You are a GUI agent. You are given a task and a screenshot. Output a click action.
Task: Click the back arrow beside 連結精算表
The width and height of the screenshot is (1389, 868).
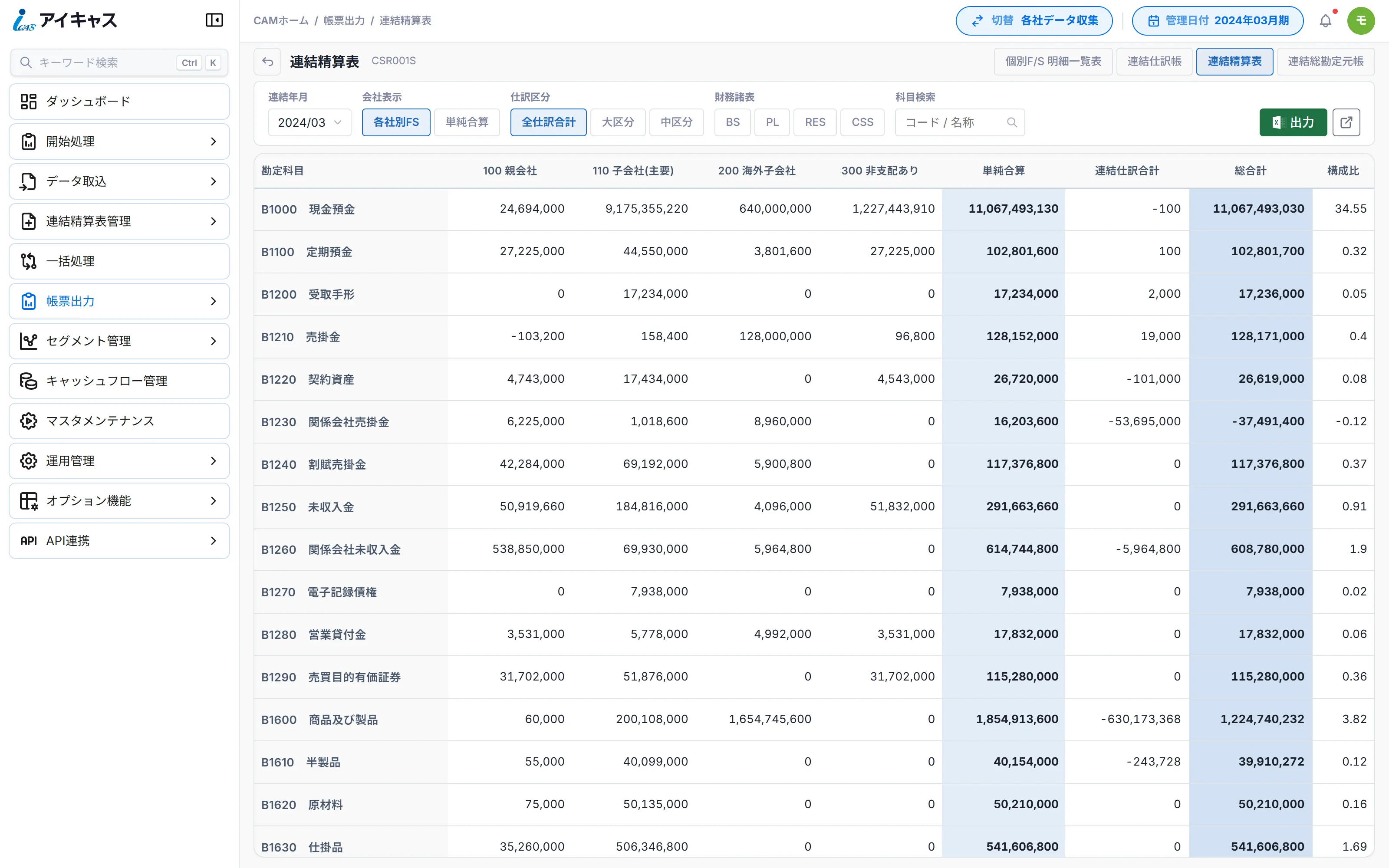pos(267,62)
